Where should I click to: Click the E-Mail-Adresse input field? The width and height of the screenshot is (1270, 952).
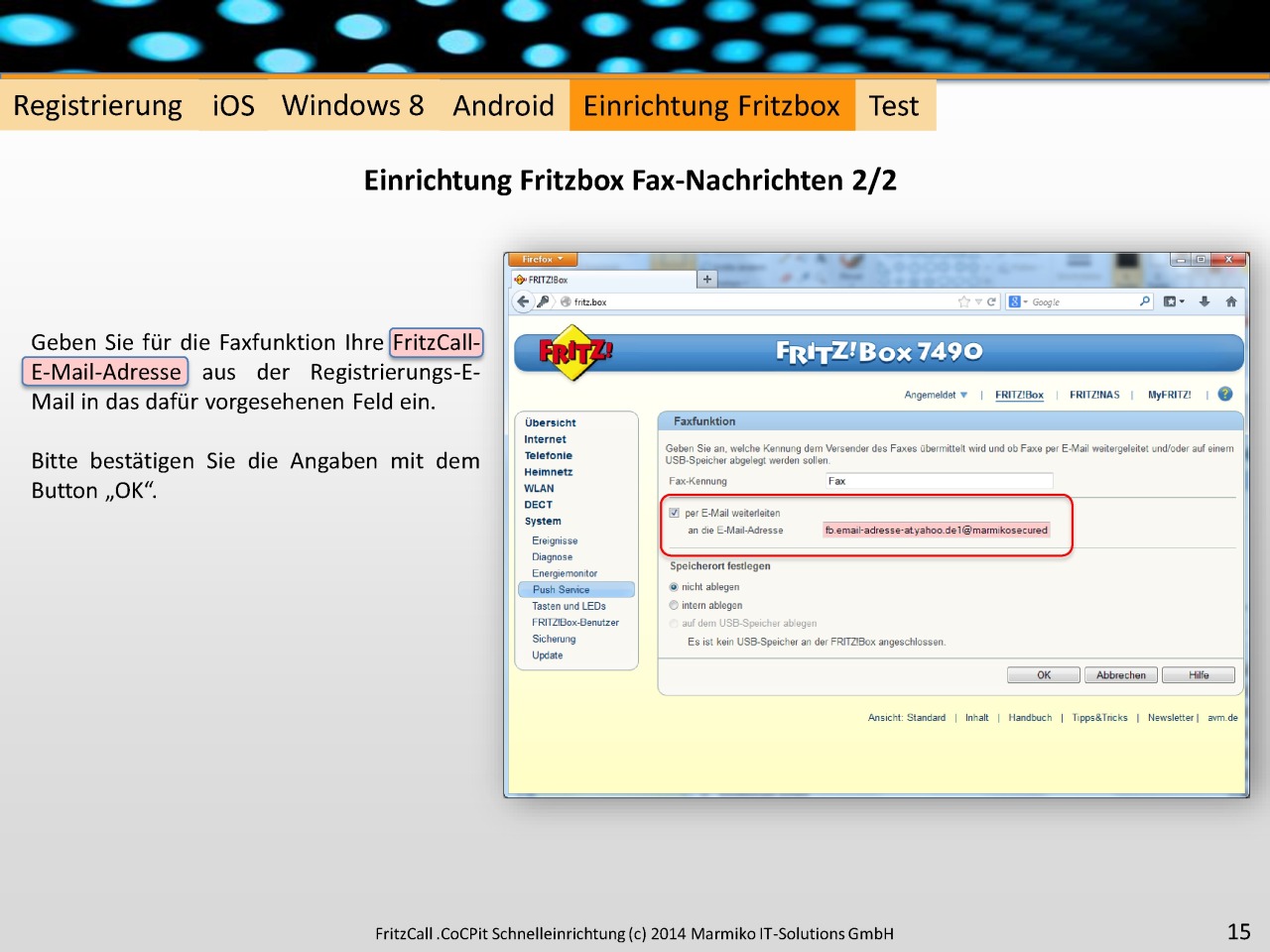coord(936,531)
